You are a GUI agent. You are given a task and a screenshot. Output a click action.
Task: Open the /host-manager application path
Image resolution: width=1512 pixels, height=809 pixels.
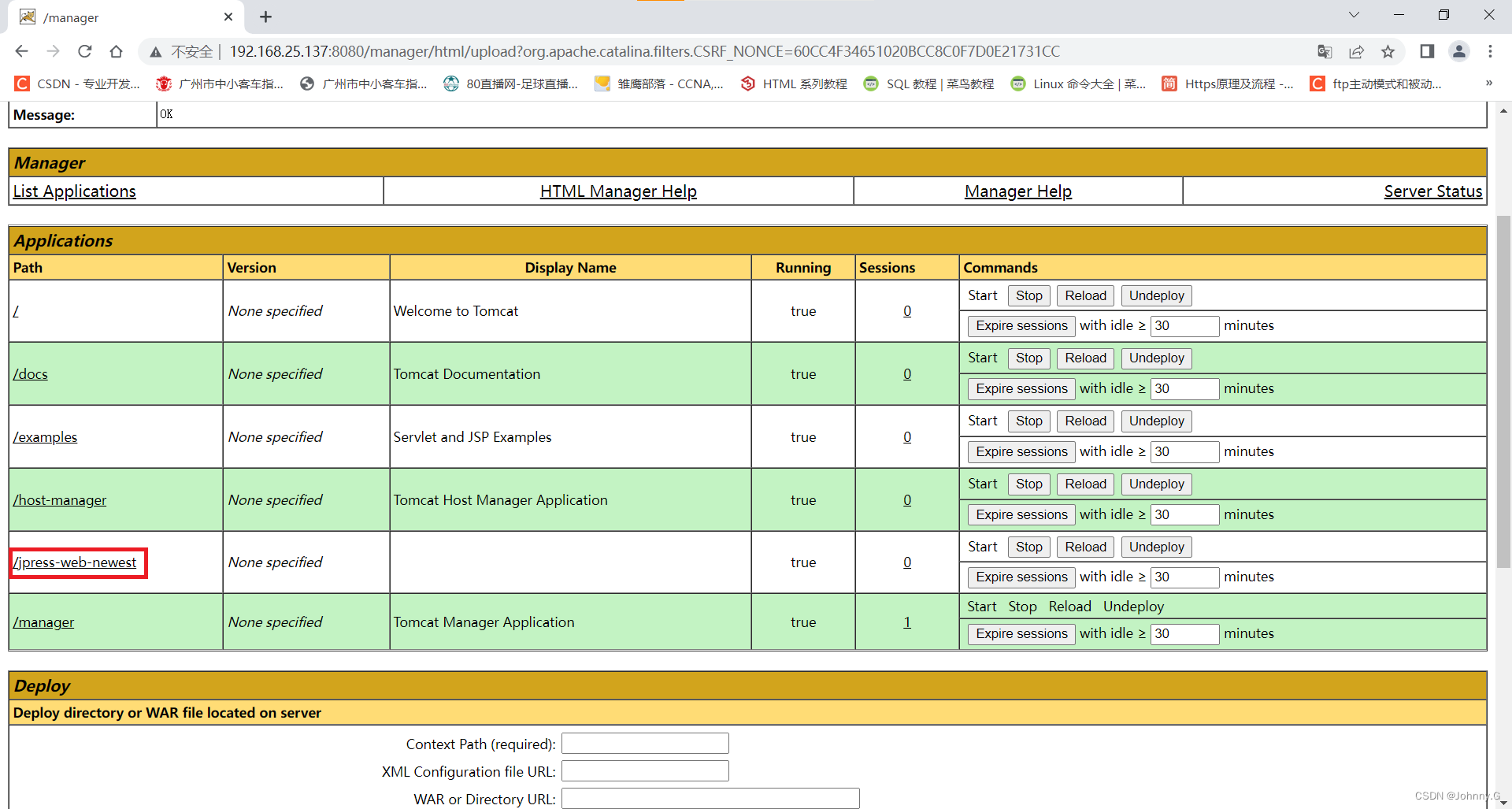(x=60, y=500)
